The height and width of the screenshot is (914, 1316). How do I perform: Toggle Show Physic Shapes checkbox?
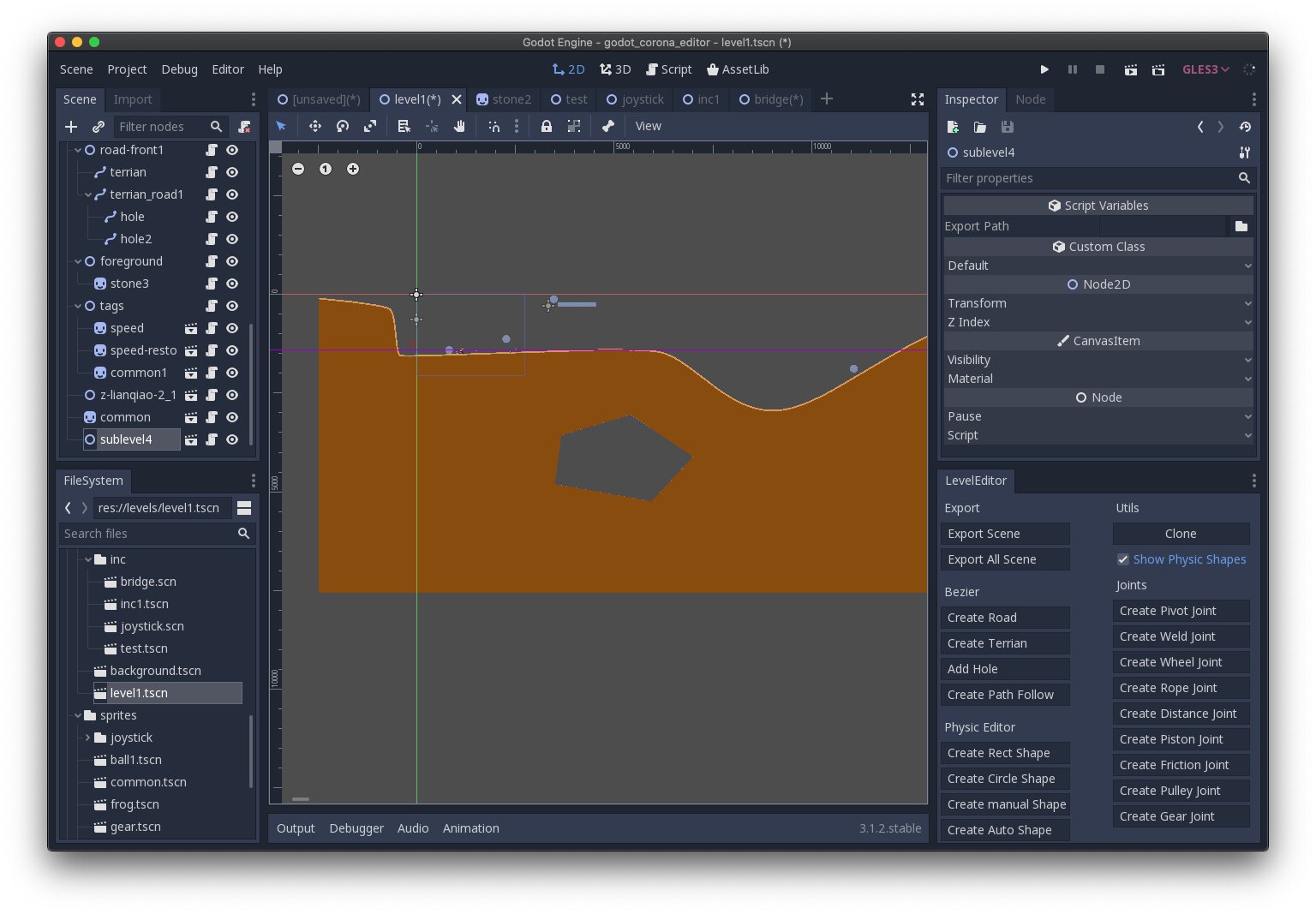pyautogui.click(x=1123, y=559)
